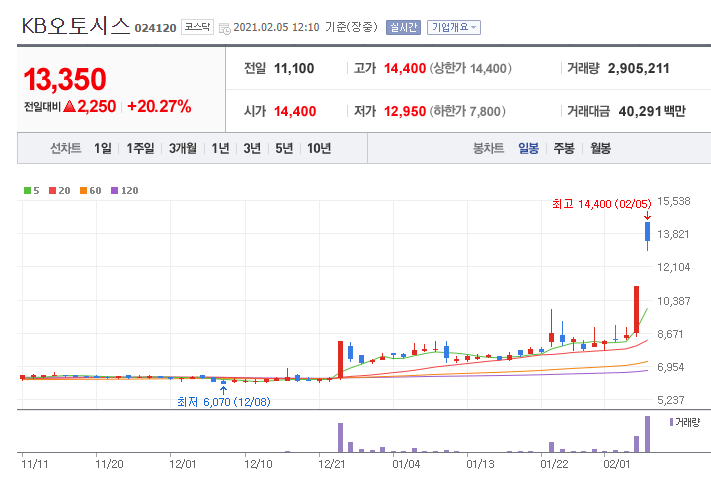Click the 11/11 date axis label
The height and width of the screenshot is (479, 711).
(34, 464)
